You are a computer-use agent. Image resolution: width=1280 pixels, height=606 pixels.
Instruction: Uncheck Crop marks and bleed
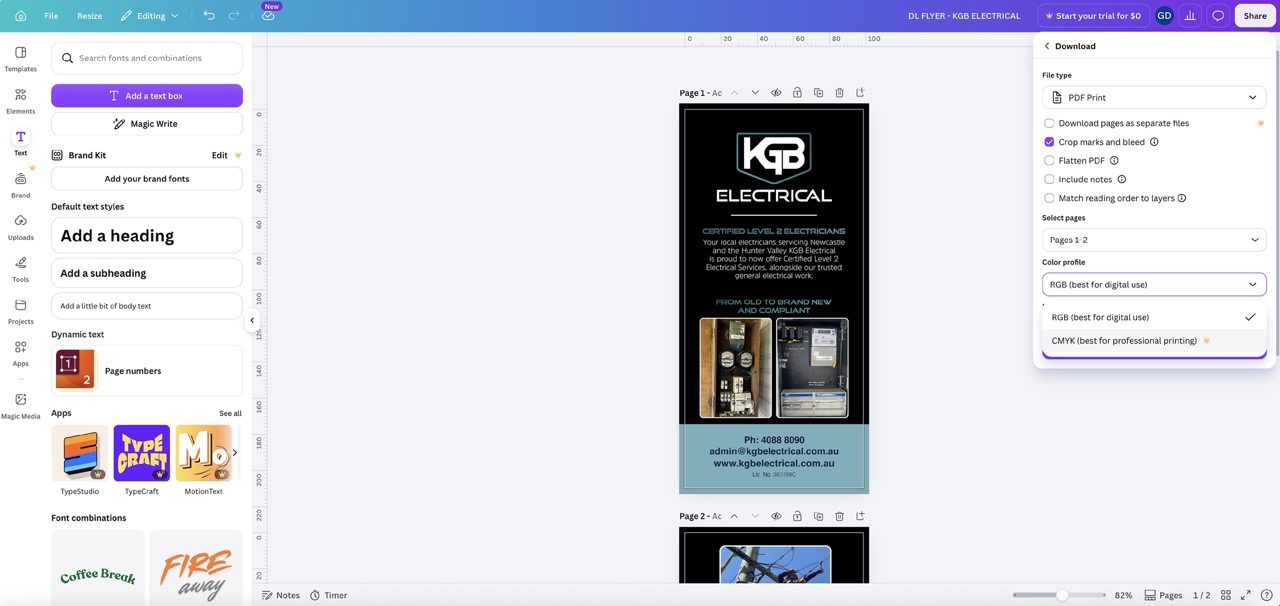click(x=1049, y=142)
